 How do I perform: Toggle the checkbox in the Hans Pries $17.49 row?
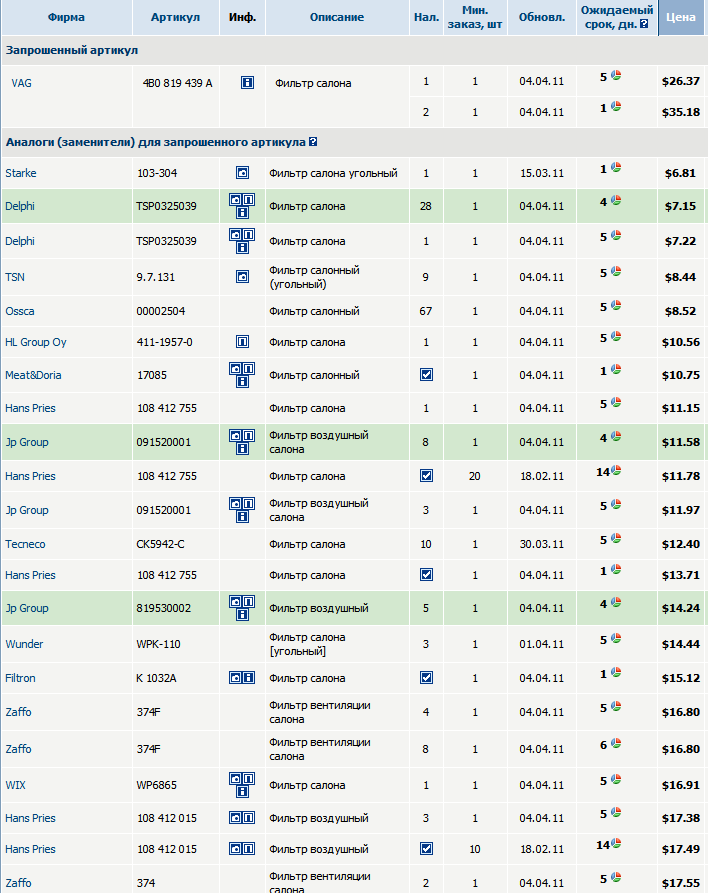(x=426, y=849)
